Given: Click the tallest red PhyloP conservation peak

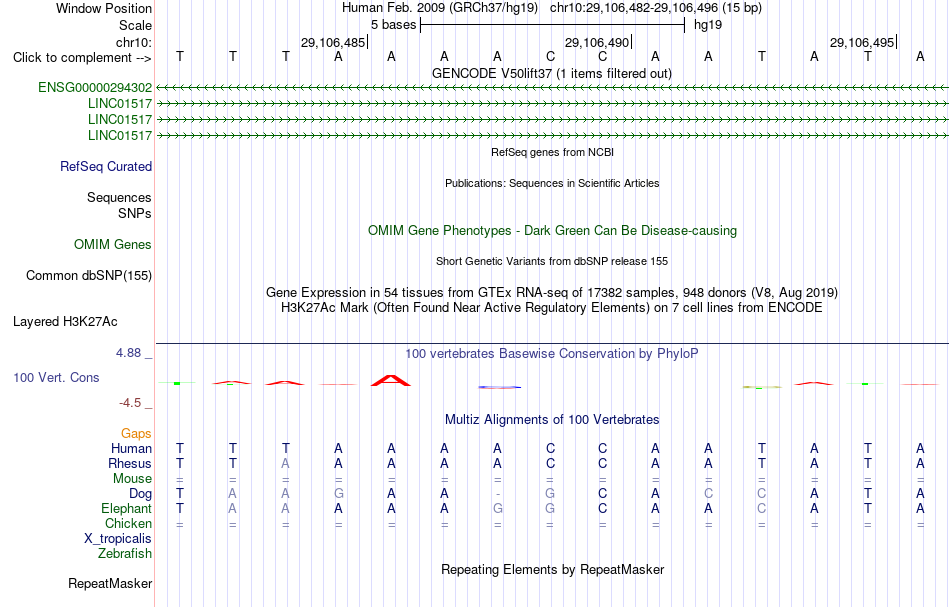Looking at the screenshot, I should tap(391, 380).
